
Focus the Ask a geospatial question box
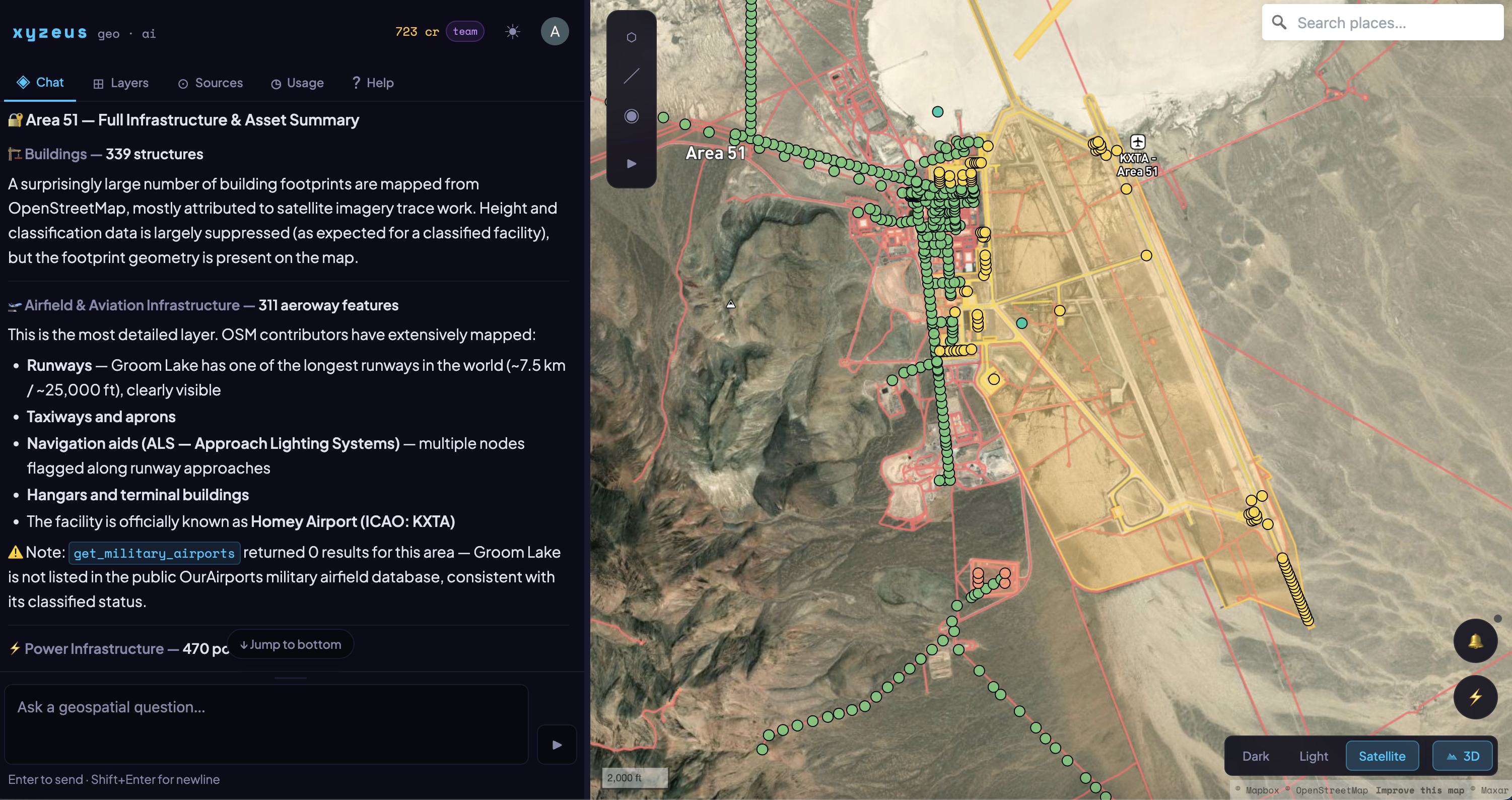[266, 724]
